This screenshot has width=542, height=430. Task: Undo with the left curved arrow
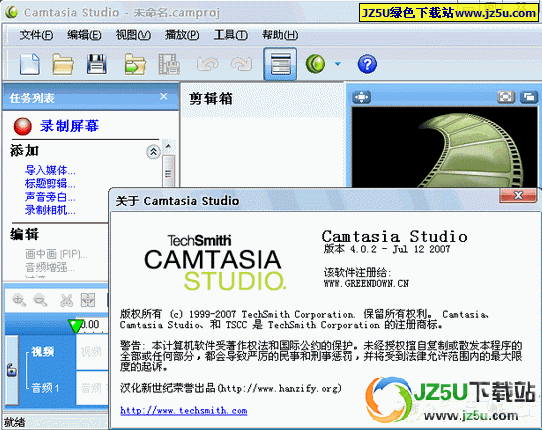[x=207, y=64]
